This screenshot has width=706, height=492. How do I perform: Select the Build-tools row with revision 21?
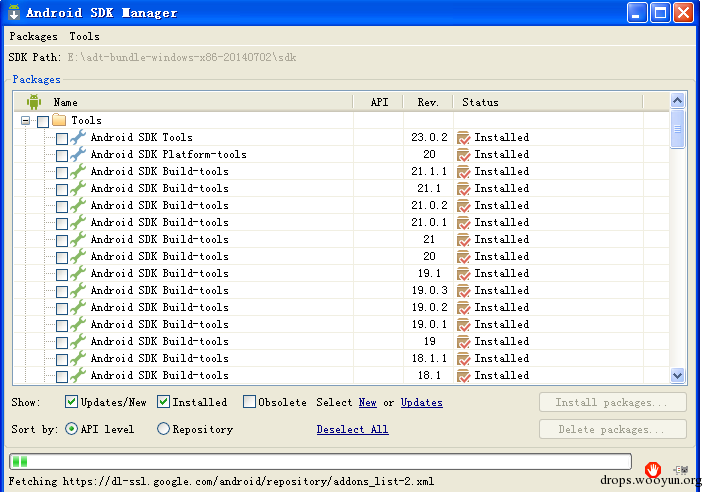coord(341,239)
